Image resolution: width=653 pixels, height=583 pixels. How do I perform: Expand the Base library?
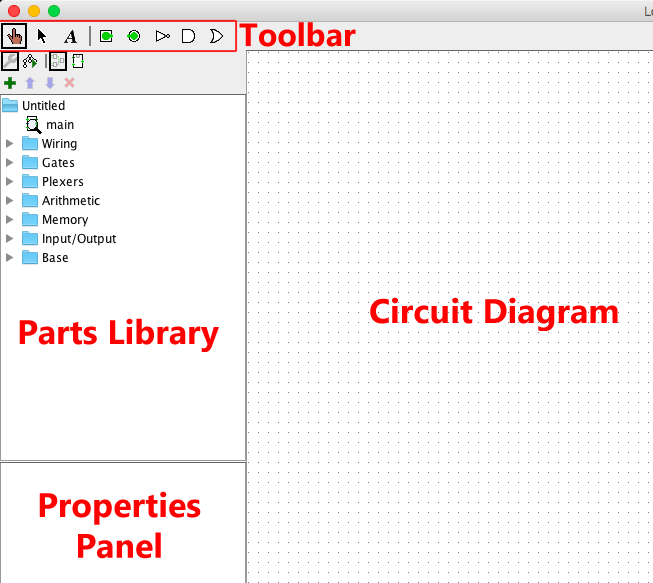coord(10,258)
